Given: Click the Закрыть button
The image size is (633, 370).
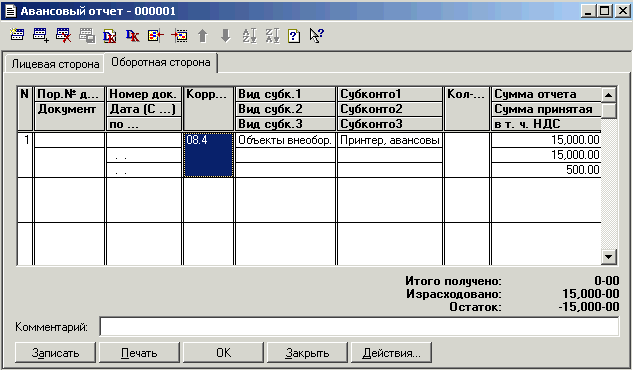Looking at the screenshot, I should click(307, 353).
